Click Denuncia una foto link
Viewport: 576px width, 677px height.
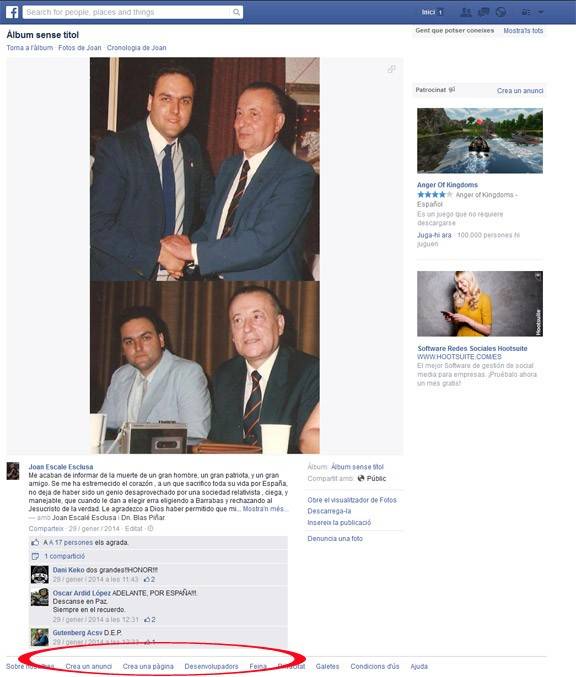click(x=335, y=538)
